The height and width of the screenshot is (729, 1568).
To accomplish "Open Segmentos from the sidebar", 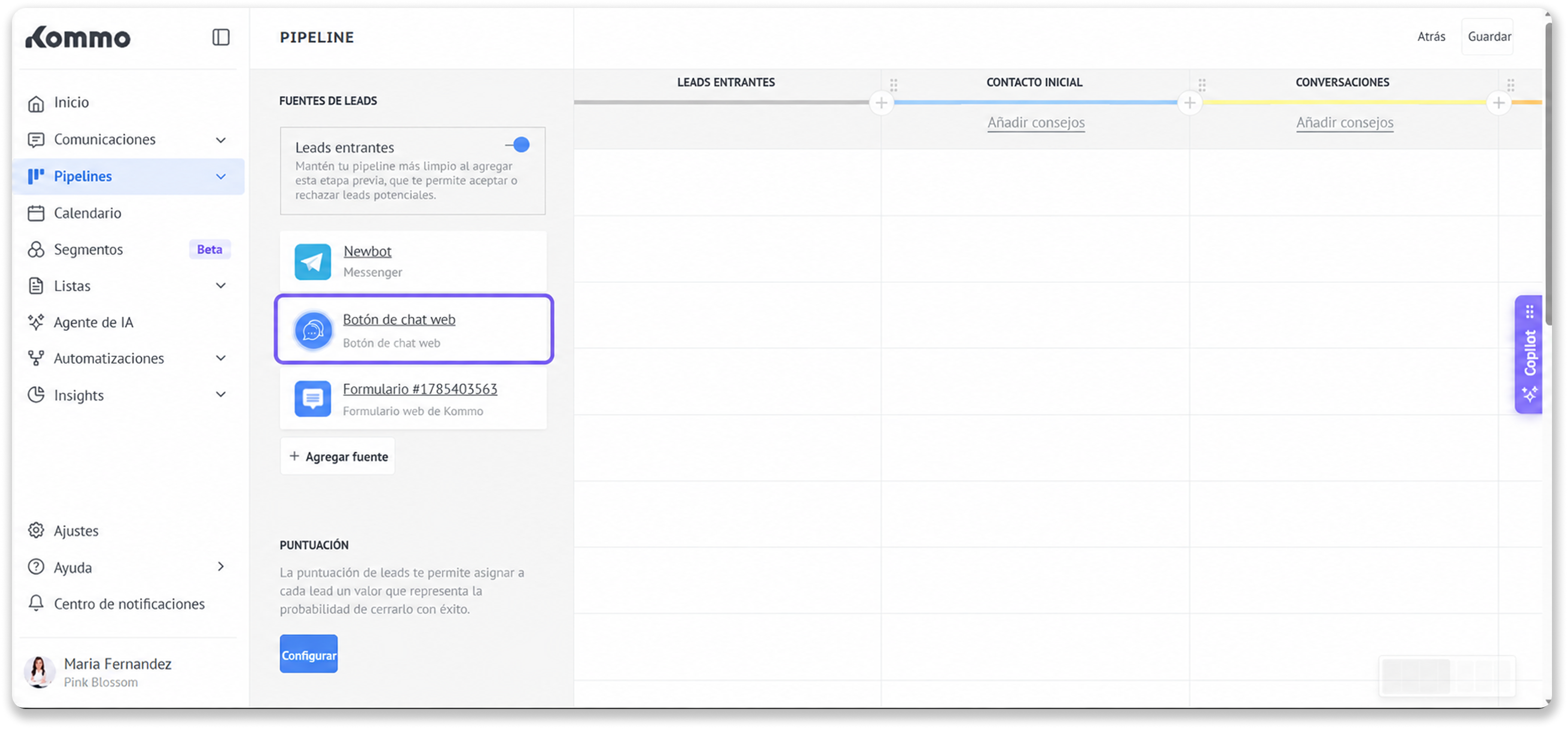I will pyautogui.click(x=128, y=249).
